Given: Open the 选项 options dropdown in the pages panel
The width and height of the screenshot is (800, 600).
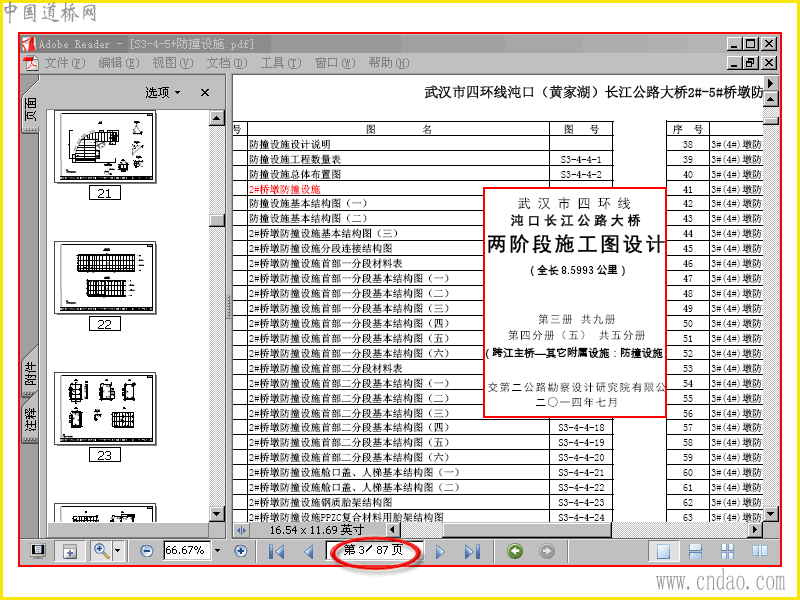Looking at the screenshot, I should [163, 92].
